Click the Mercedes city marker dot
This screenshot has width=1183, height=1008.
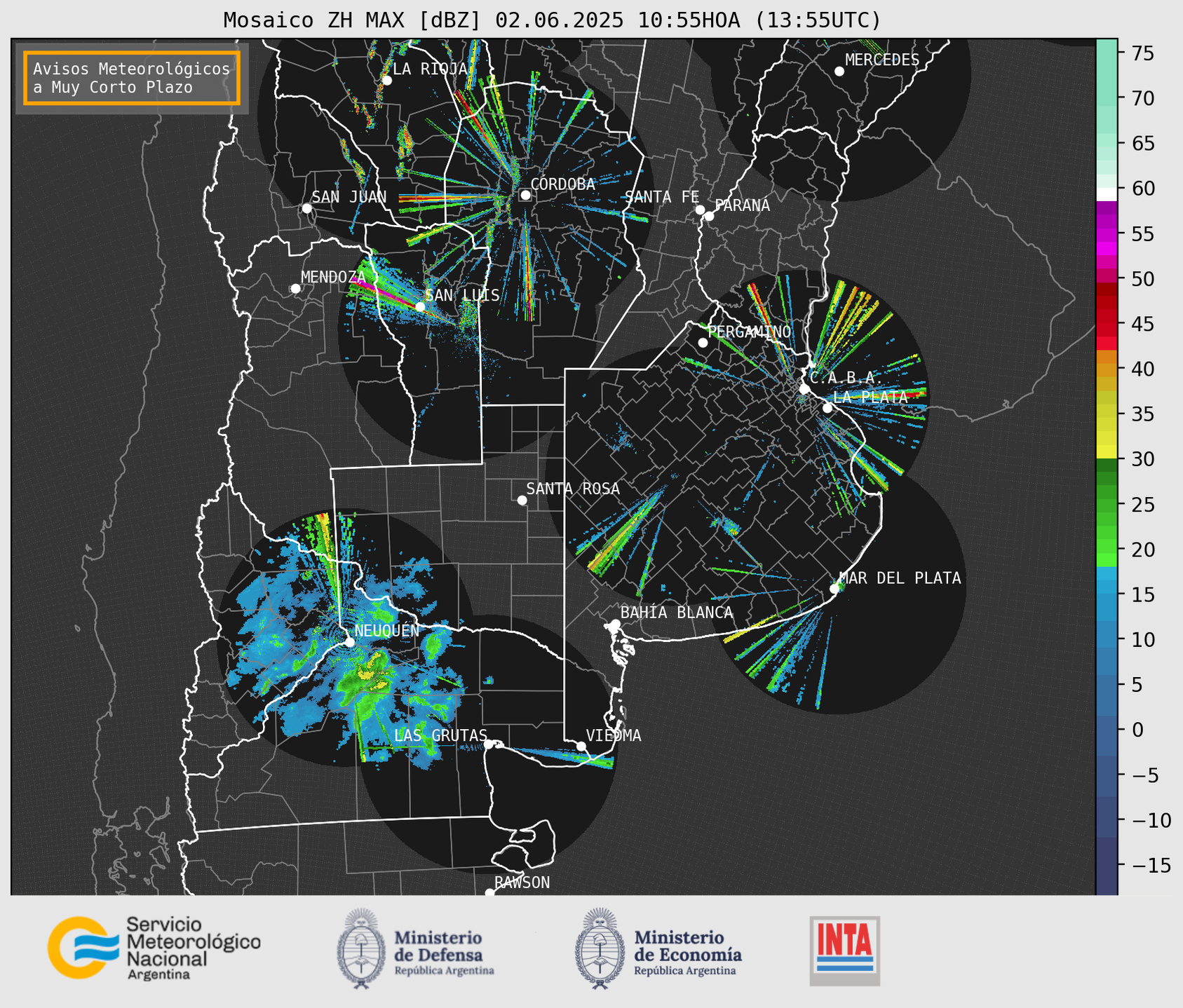[839, 71]
